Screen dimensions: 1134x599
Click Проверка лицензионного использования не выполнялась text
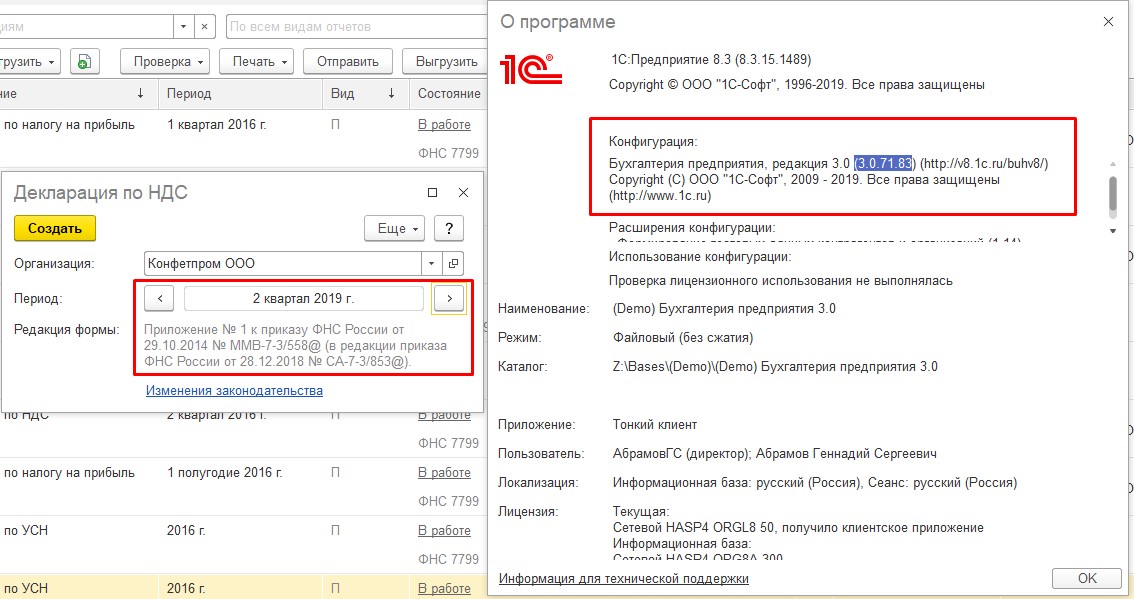(780, 281)
